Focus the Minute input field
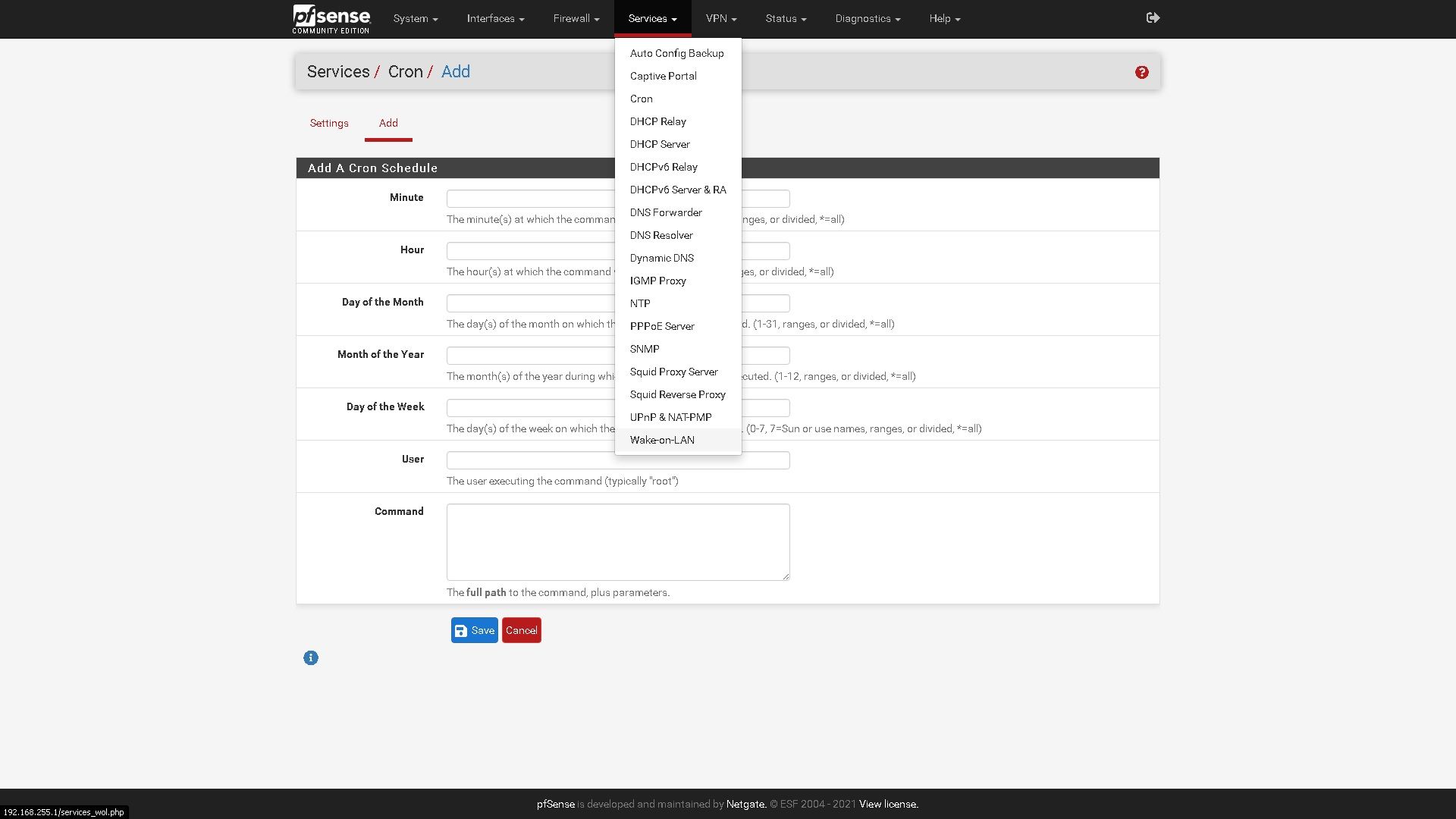The image size is (1456, 819). tap(531, 199)
